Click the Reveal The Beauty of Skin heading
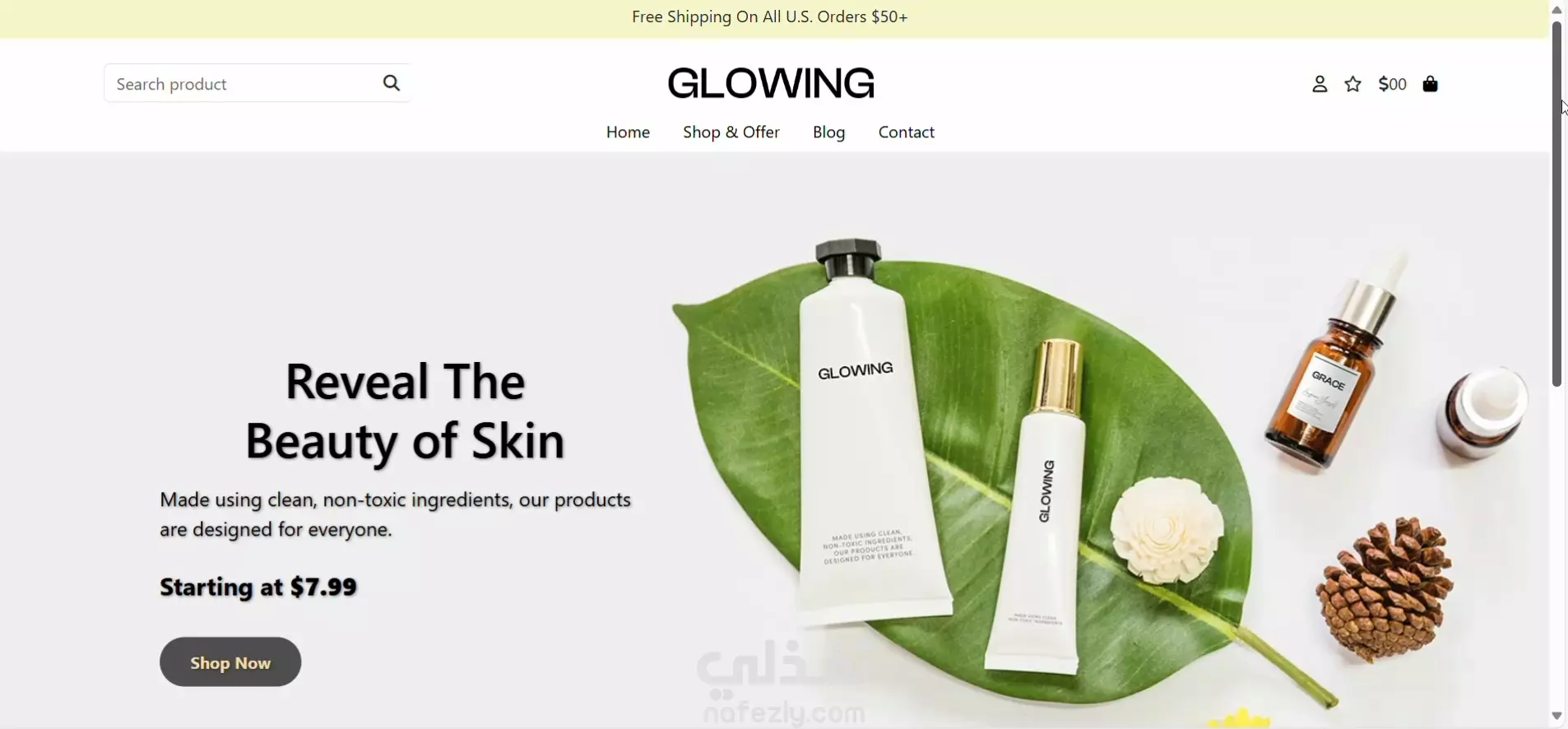Viewport: 1568px width, 729px height. point(406,411)
